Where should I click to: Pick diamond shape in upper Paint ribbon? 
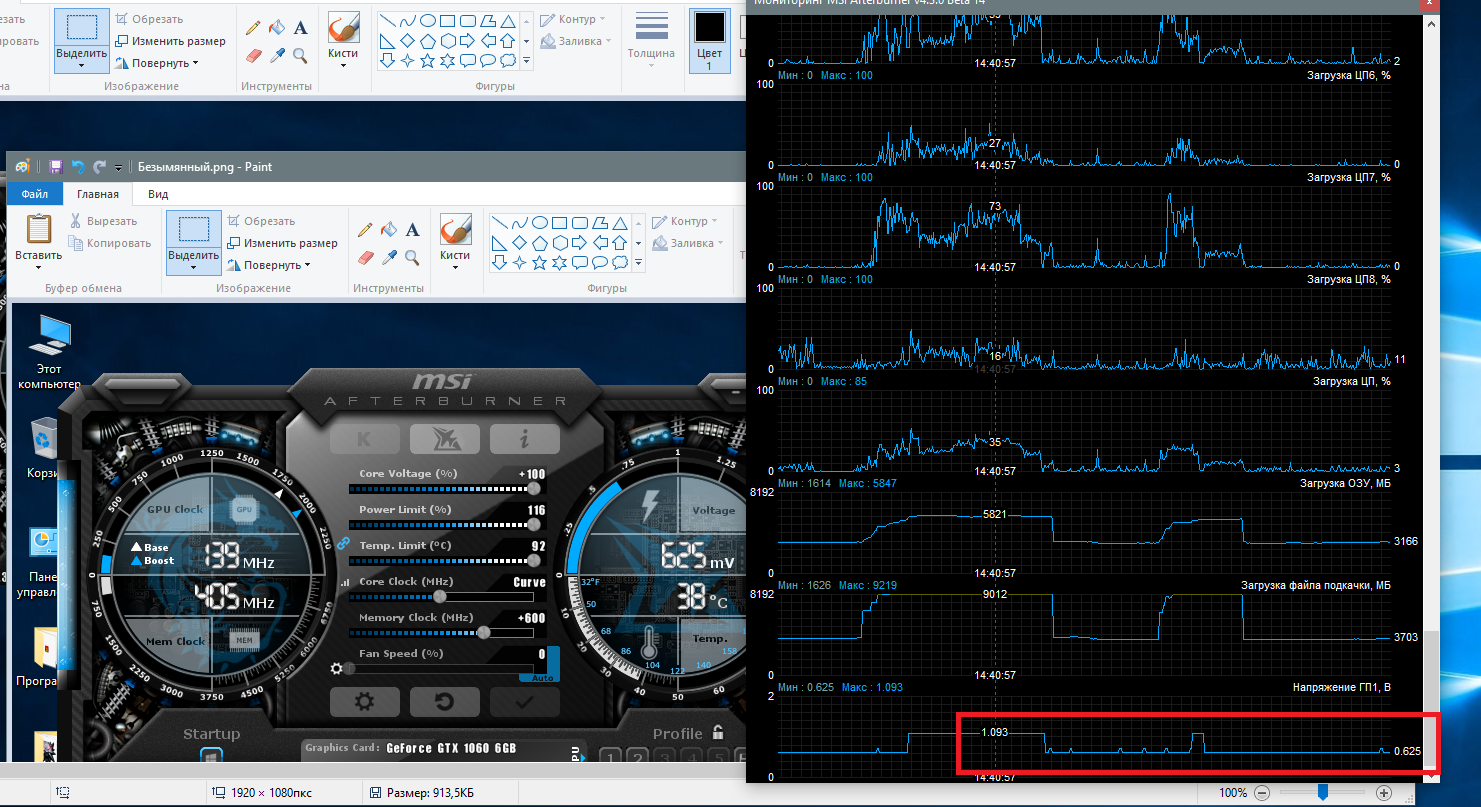(x=409, y=41)
